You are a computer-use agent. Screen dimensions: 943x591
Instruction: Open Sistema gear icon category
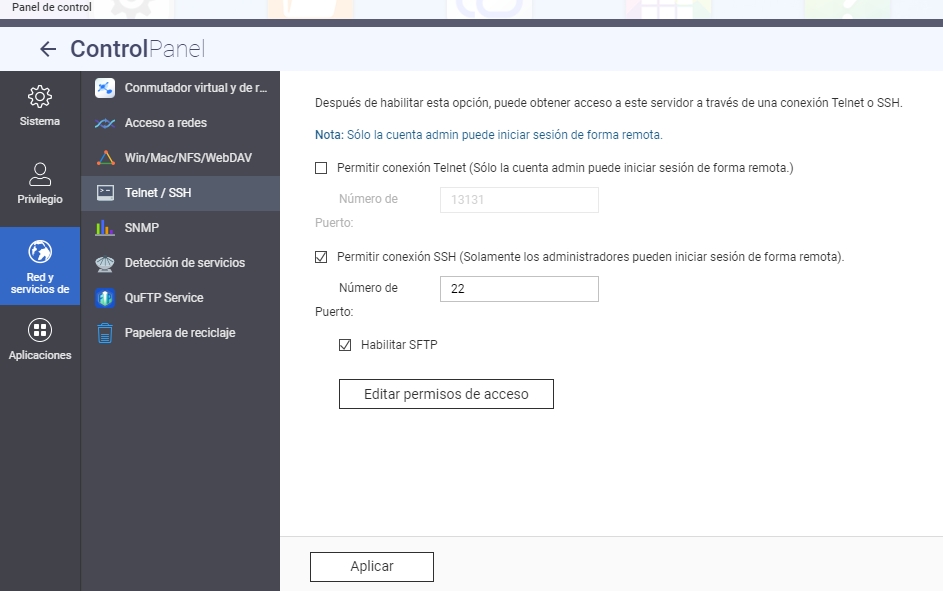point(40,96)
